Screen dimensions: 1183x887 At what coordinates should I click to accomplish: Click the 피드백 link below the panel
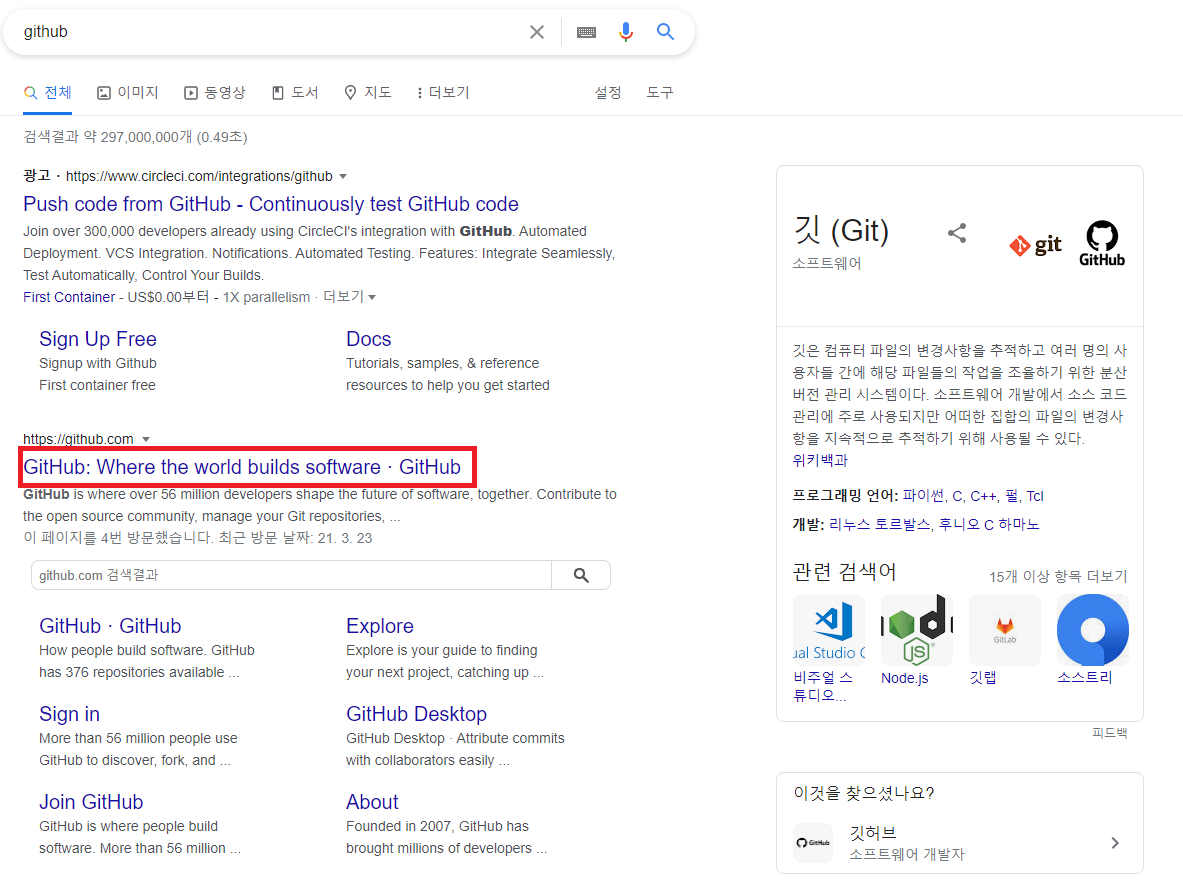click(1109, 733)
